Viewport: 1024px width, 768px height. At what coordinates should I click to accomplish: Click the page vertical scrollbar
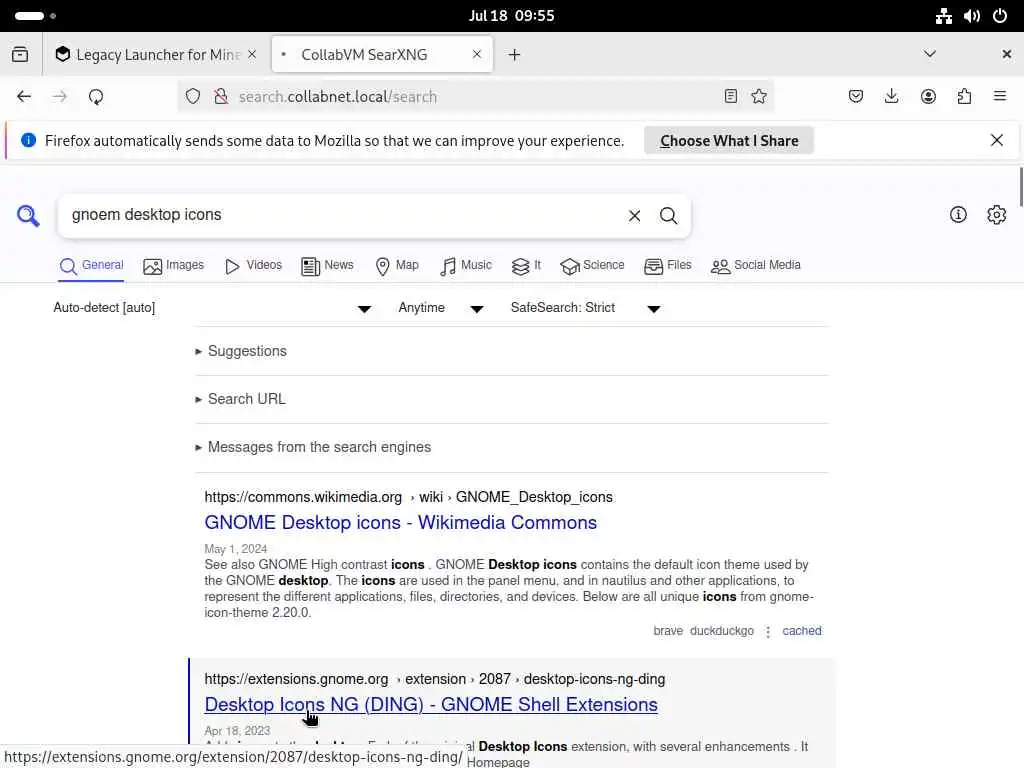[x=1021, y=187]
